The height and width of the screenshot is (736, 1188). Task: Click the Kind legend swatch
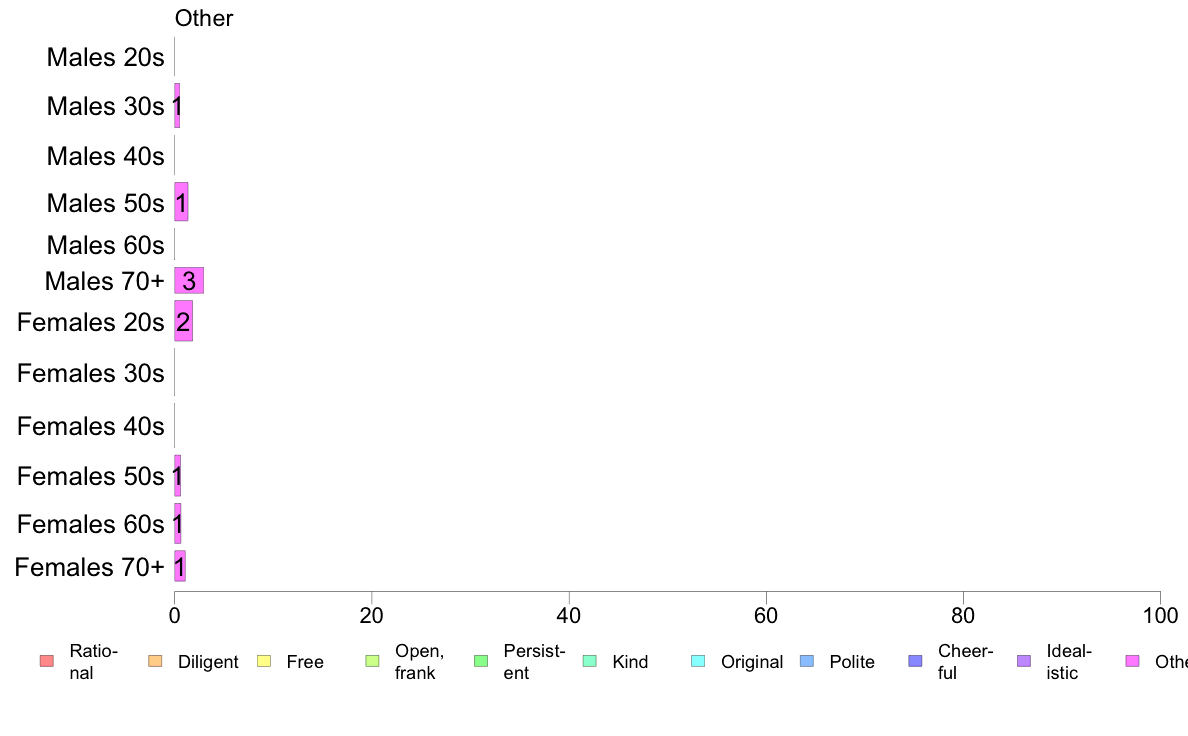[589, 661]
